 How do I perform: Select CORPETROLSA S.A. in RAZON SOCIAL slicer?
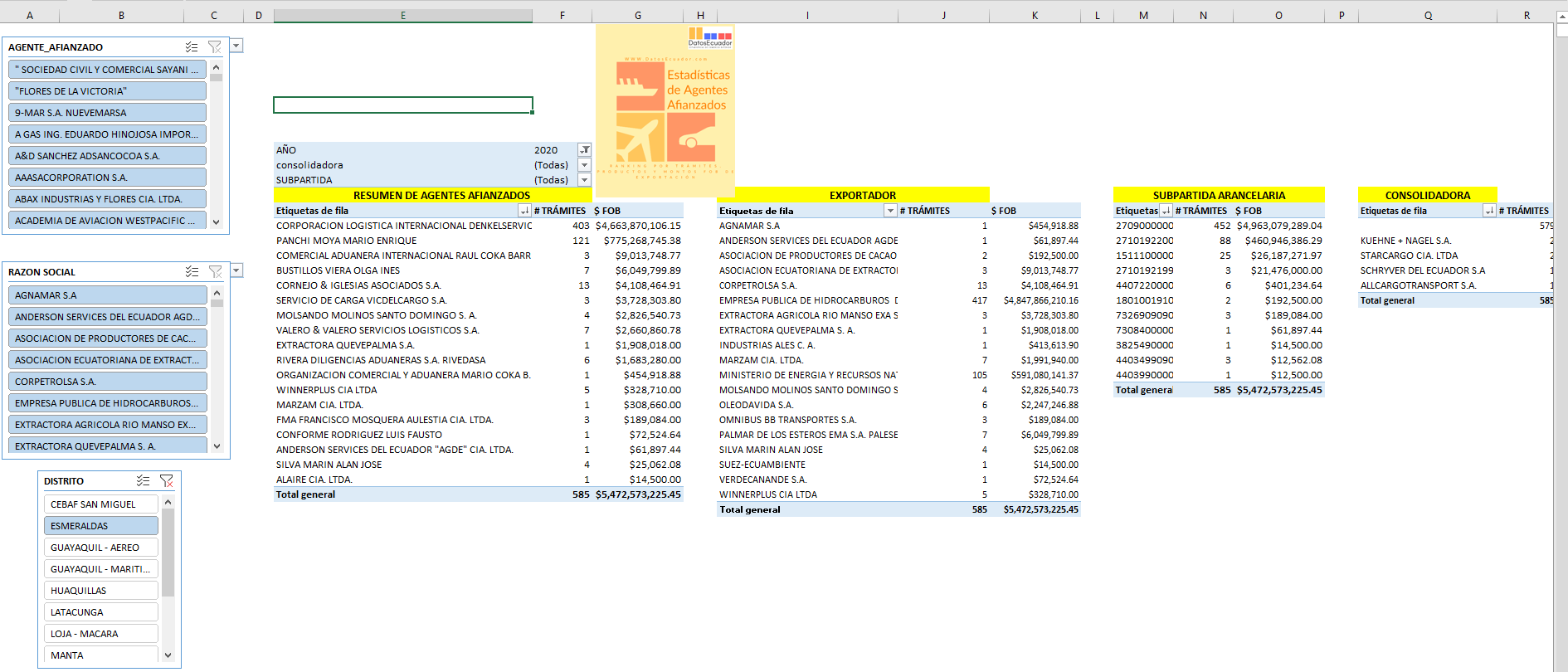[107, 382]
